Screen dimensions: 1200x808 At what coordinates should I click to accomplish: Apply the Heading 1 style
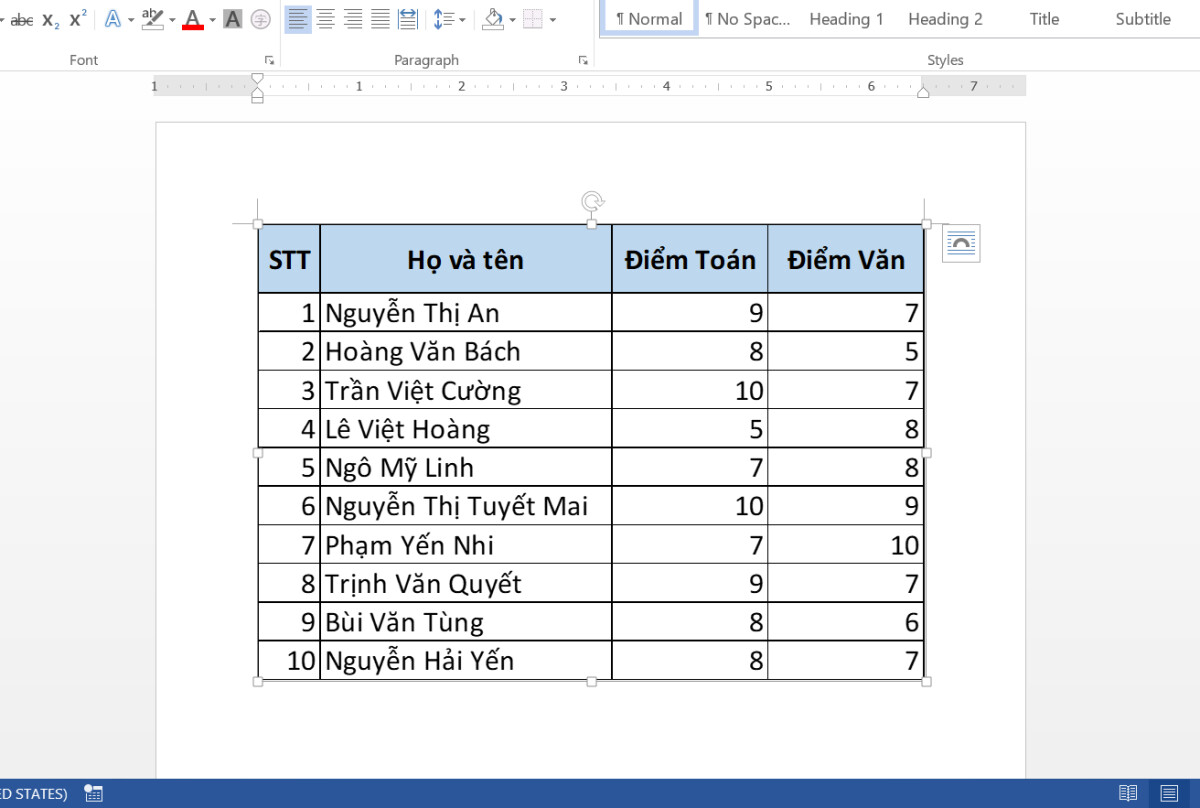846,19
